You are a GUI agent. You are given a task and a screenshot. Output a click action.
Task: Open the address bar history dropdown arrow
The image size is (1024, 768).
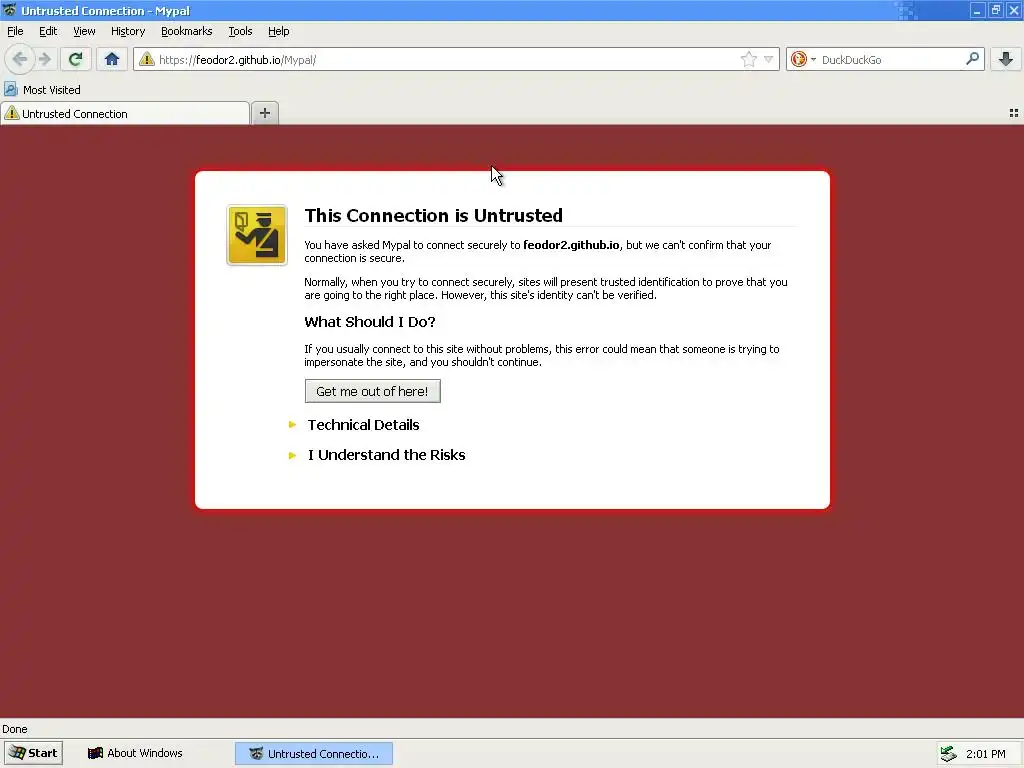[769, 59]
